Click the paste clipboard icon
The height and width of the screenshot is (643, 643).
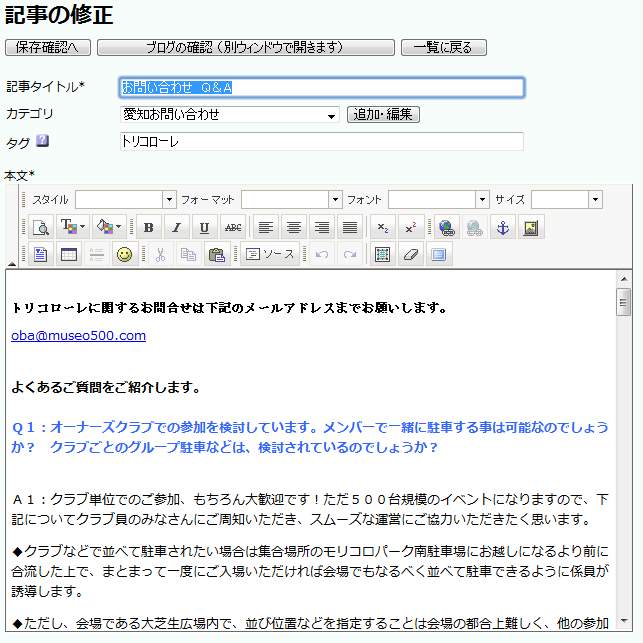(217, 254)
